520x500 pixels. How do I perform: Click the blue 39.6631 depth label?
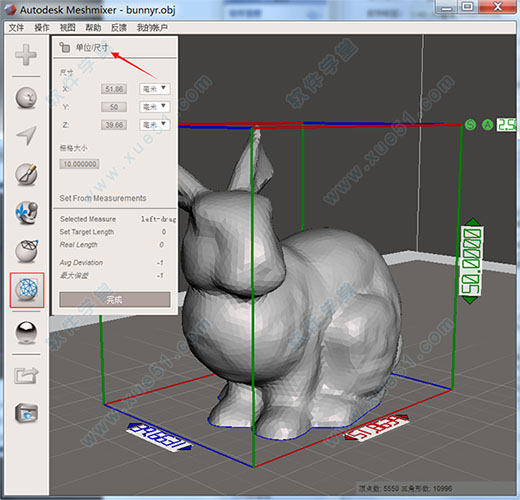(158, 437)
